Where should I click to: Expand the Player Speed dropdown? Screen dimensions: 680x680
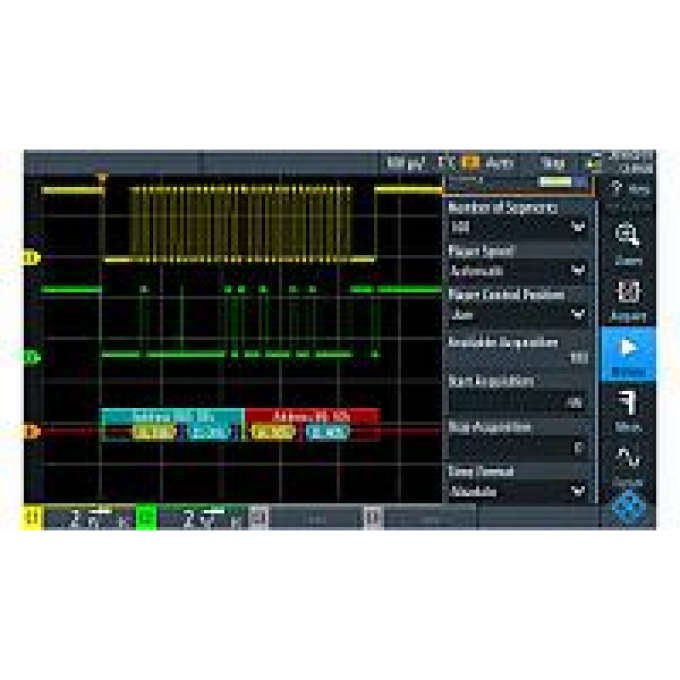point(518,271)
